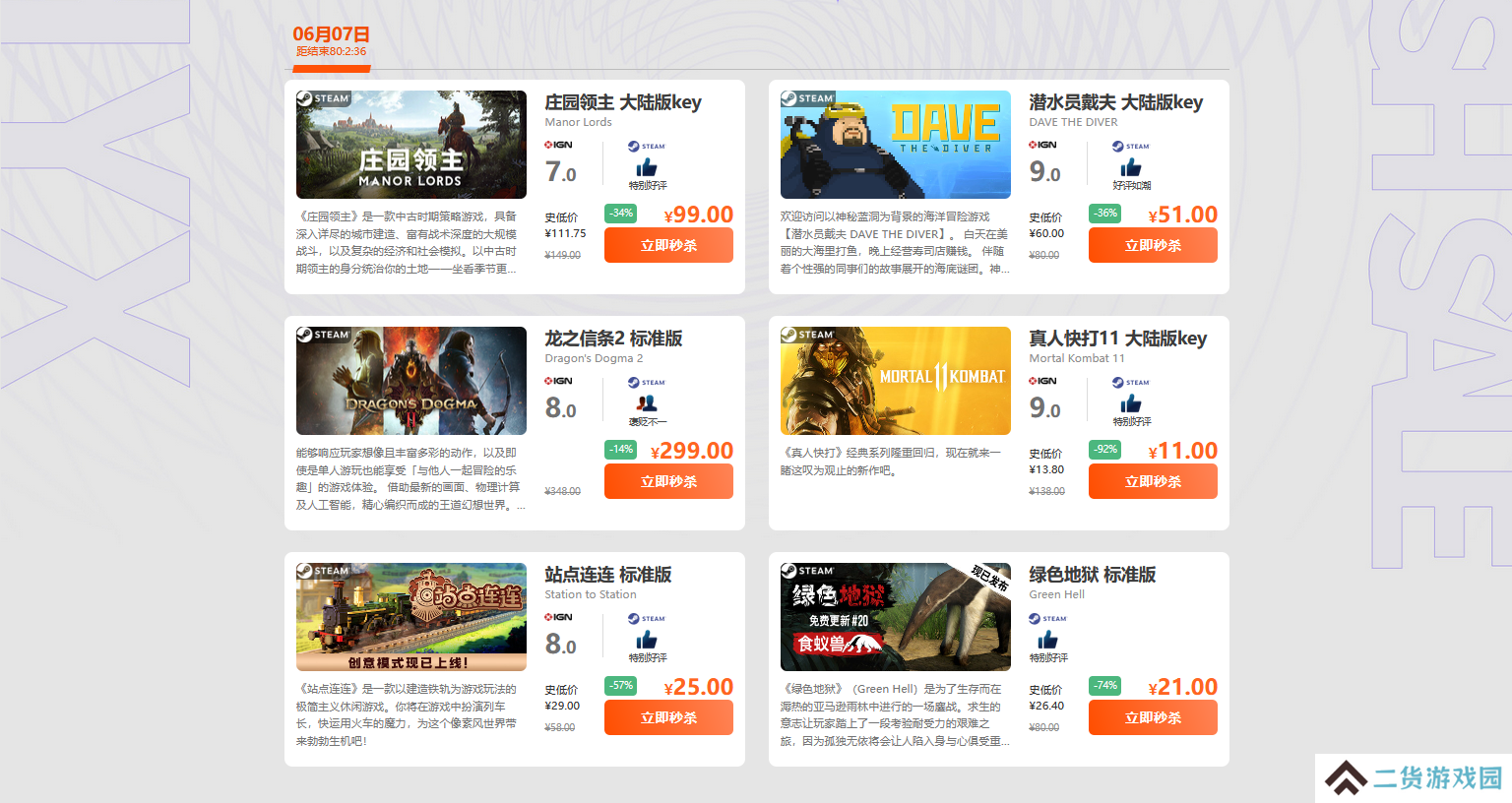Viewport: 1512px width, 803px height.
Task: Open Station to Station game thumbnail
Action: 411,617
